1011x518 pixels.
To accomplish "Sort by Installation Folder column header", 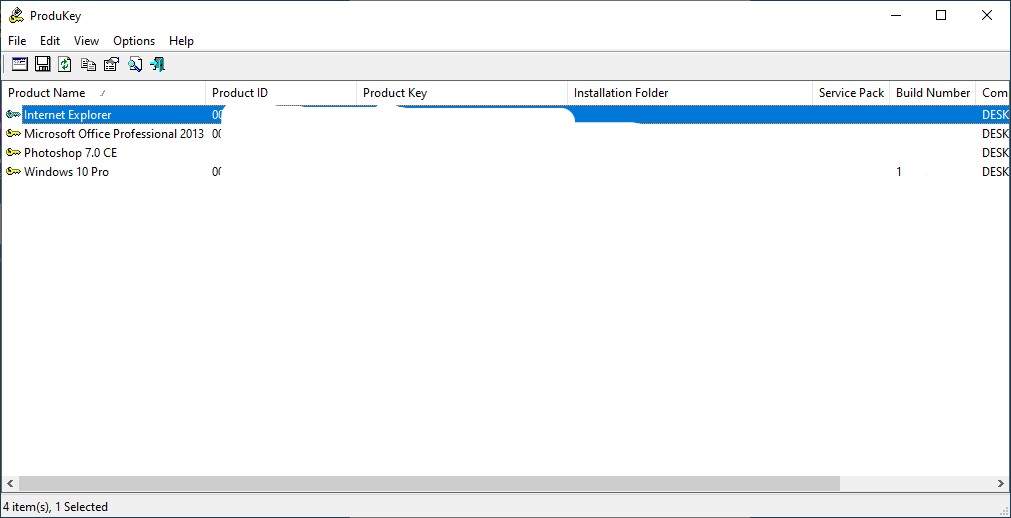I will (690, 93).
